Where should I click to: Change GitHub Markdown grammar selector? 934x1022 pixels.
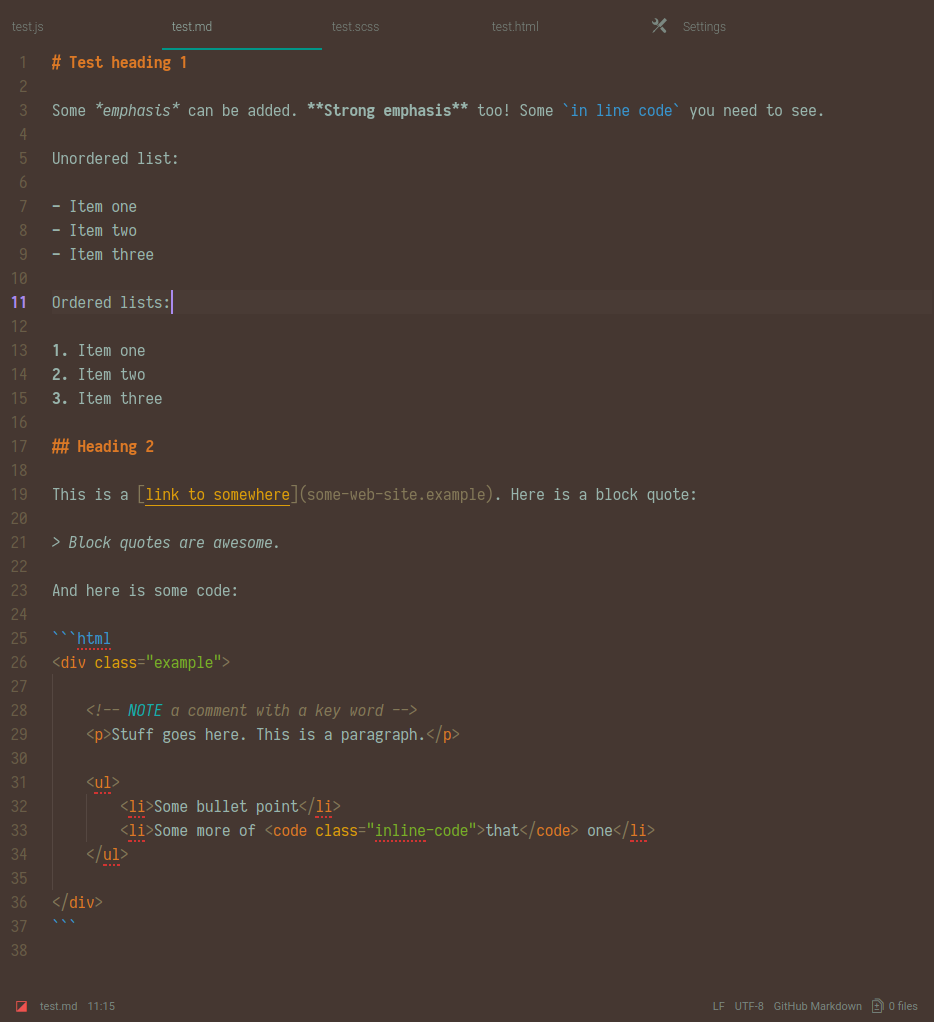point(817,1006)
